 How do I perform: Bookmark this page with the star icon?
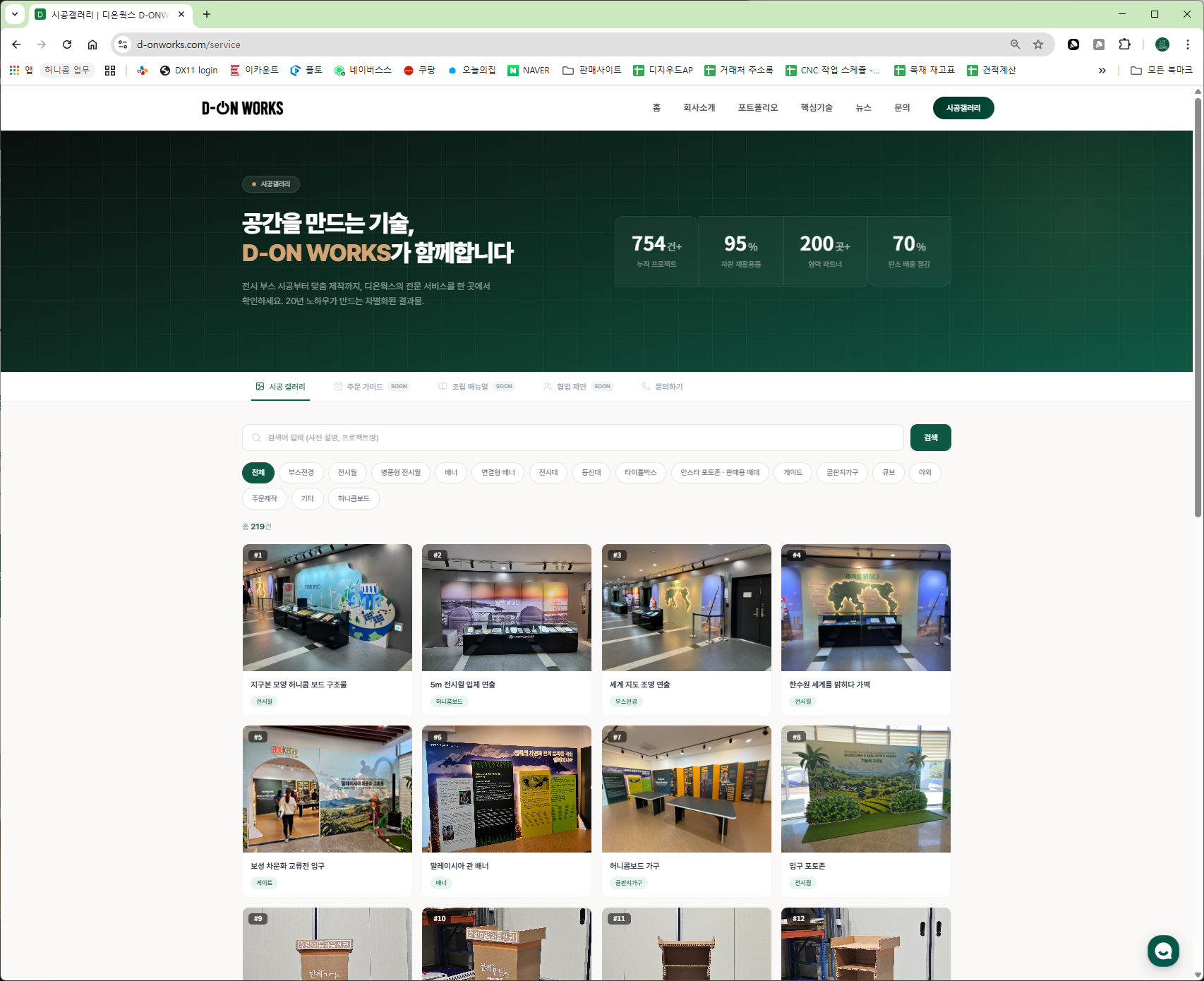pos(1038,44)
